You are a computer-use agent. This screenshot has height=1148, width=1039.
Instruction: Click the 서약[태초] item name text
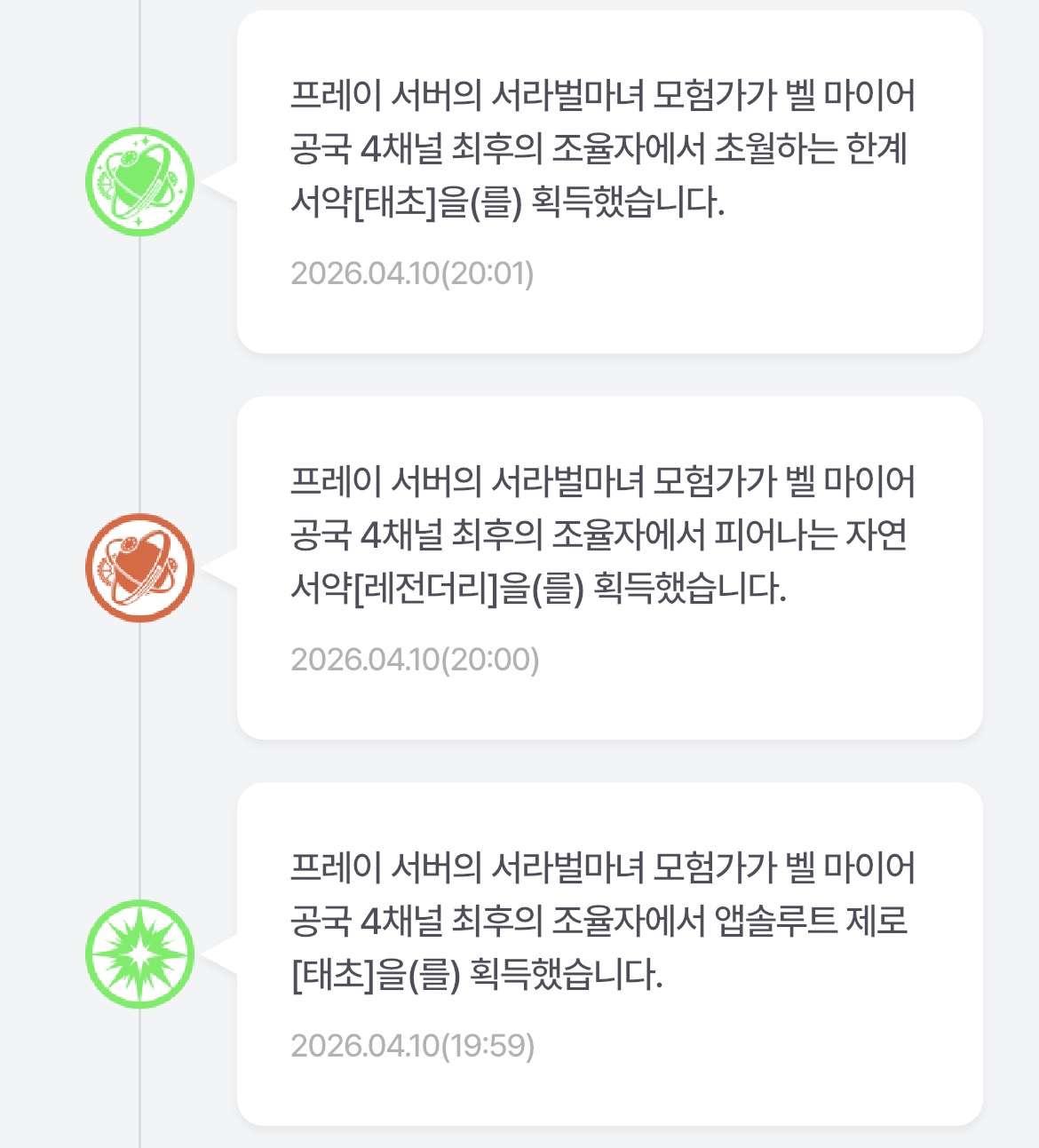[364, 203]
